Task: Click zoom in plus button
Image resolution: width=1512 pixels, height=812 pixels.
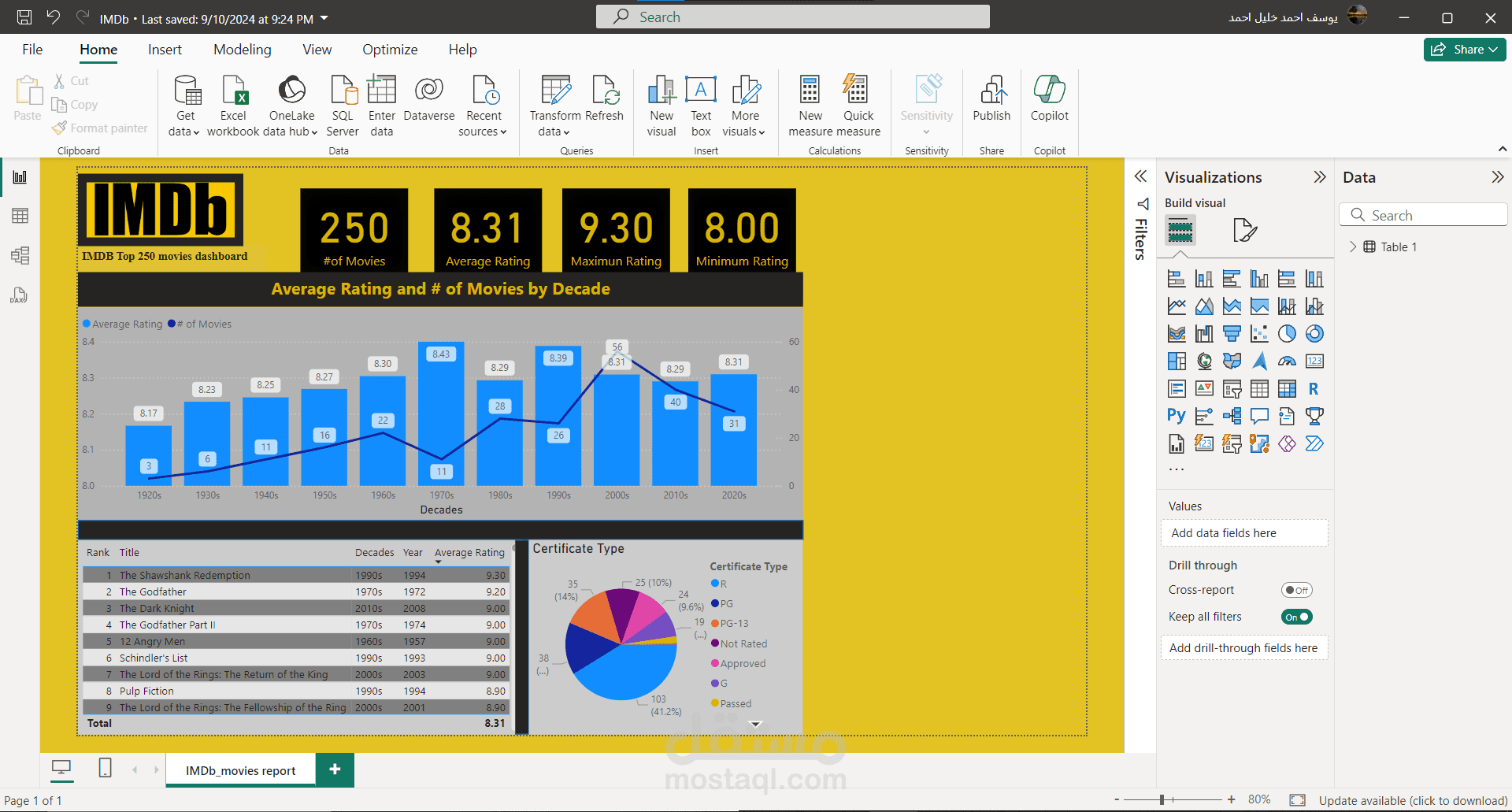Action: [x=1231, y=799]
